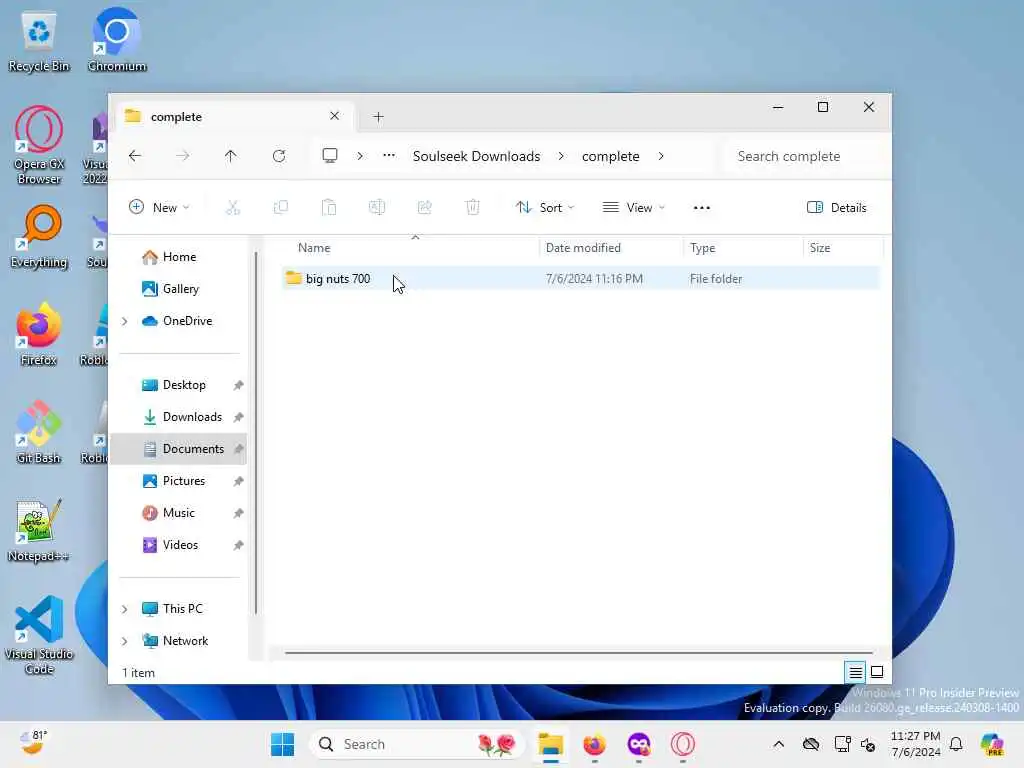Open Everything search desktop shortcut
Viewport: 1024px width, 768px height.
click(x=39, y=237)
